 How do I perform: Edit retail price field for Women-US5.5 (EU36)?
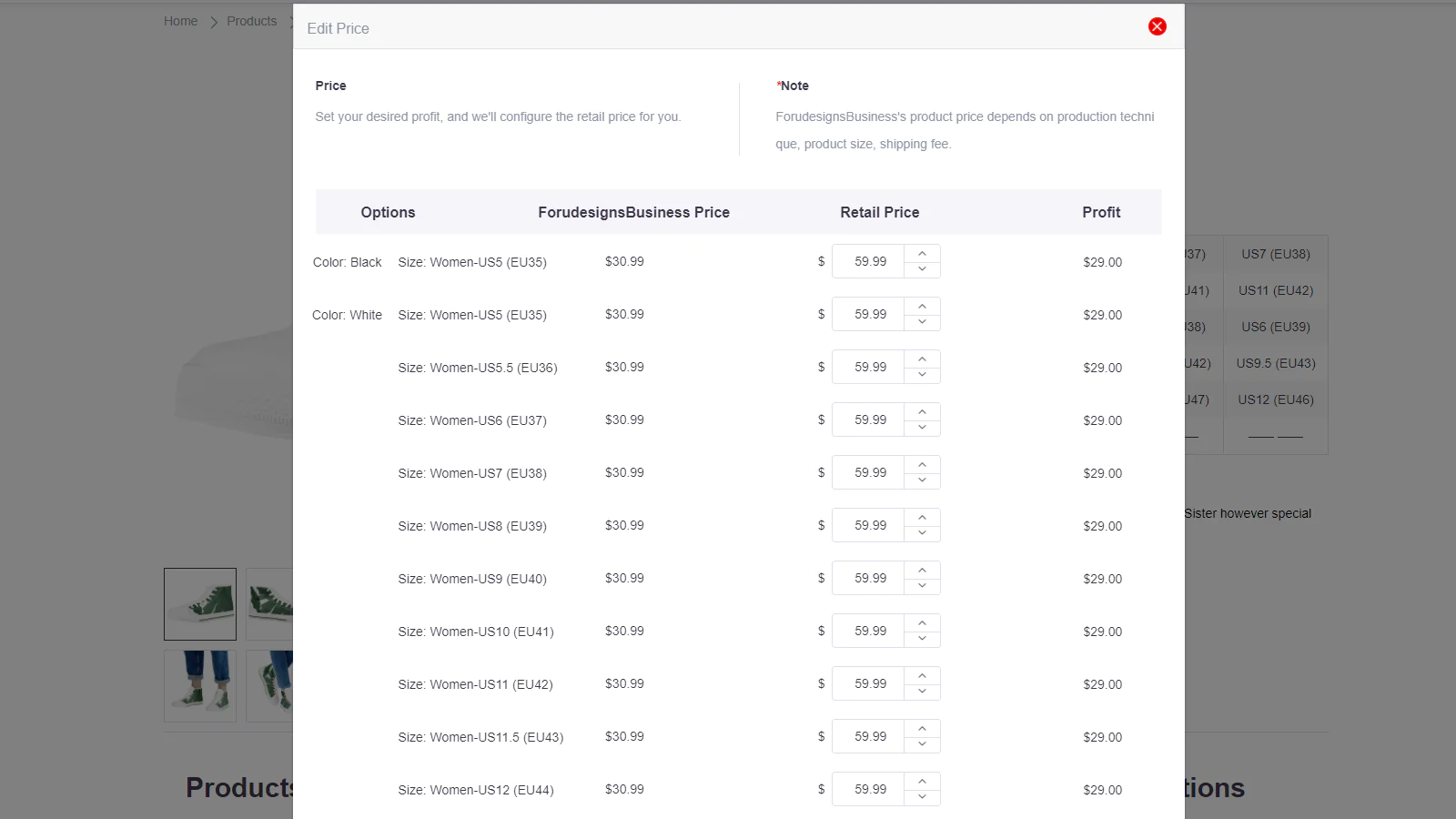pyautogui.click(x=868, y=367)
